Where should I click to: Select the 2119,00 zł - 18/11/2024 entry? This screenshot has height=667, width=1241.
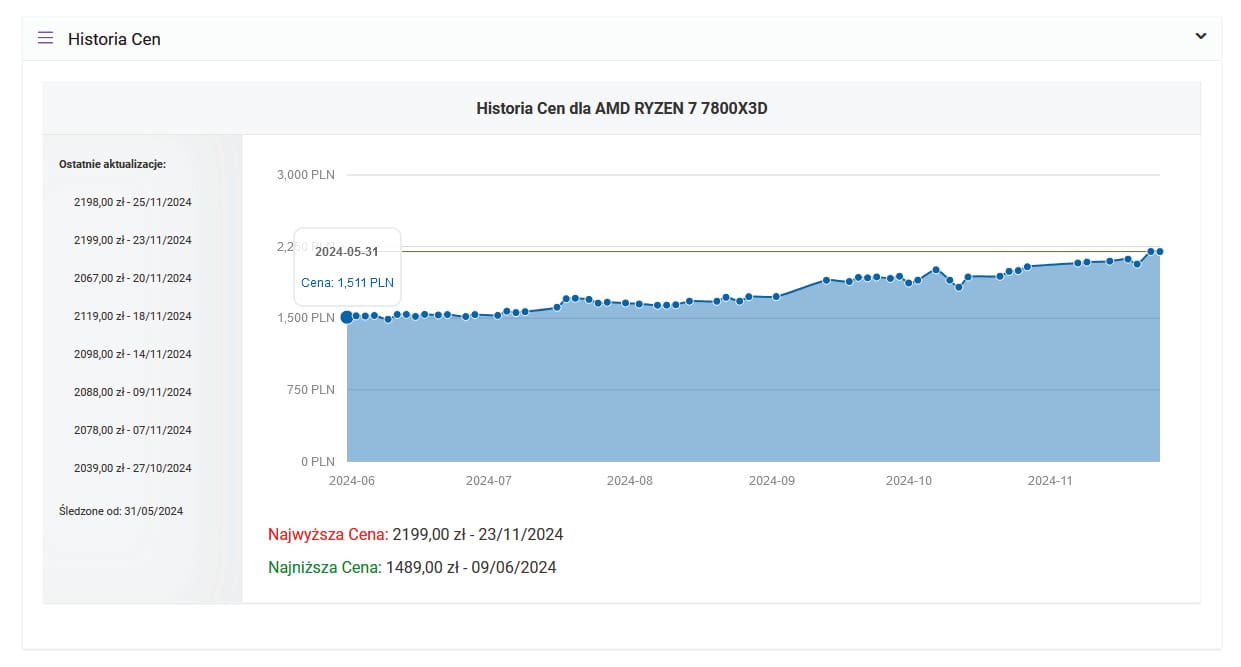(x=133, y=316)
